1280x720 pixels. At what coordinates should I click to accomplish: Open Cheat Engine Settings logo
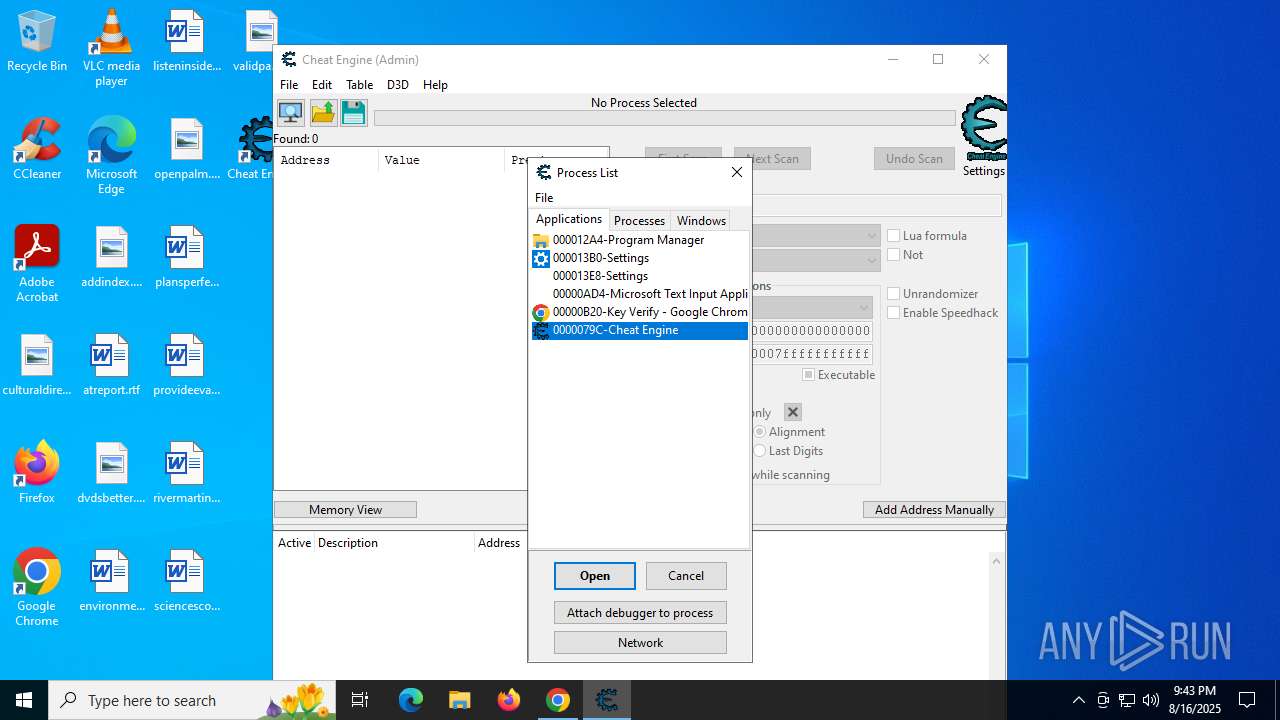[x=984, y=128]
